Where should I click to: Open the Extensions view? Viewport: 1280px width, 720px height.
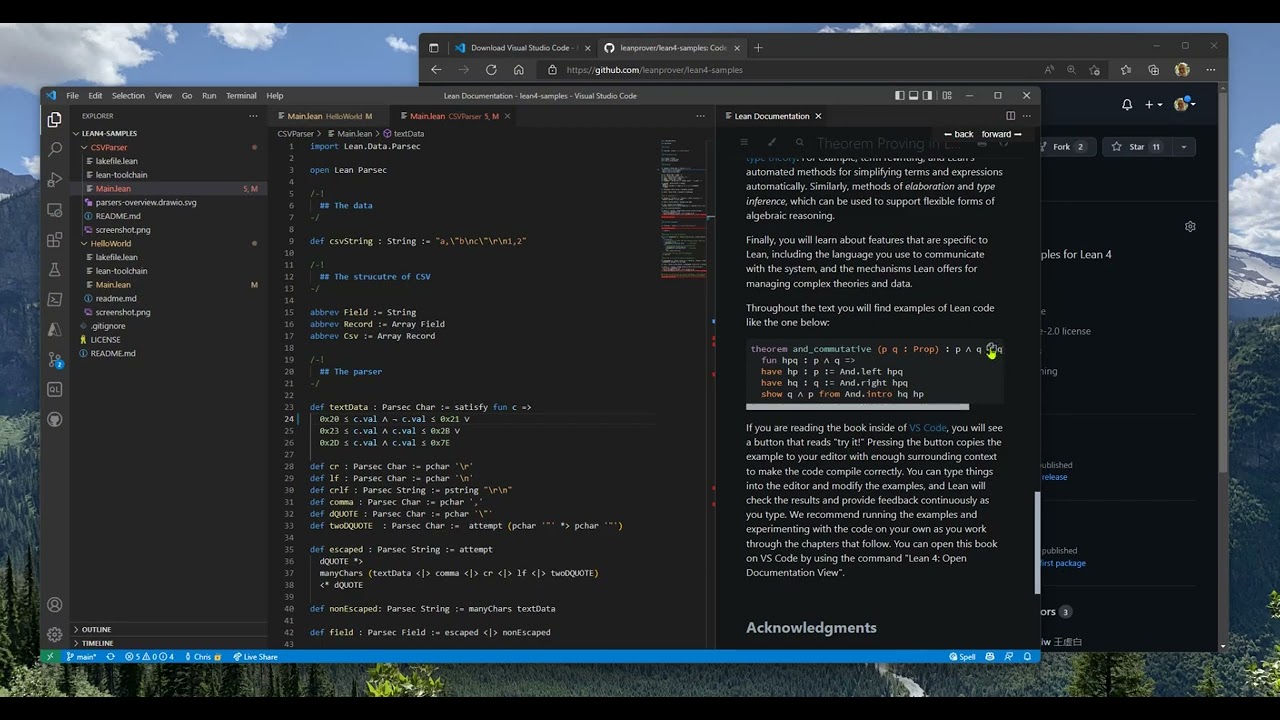pos(55,240)
